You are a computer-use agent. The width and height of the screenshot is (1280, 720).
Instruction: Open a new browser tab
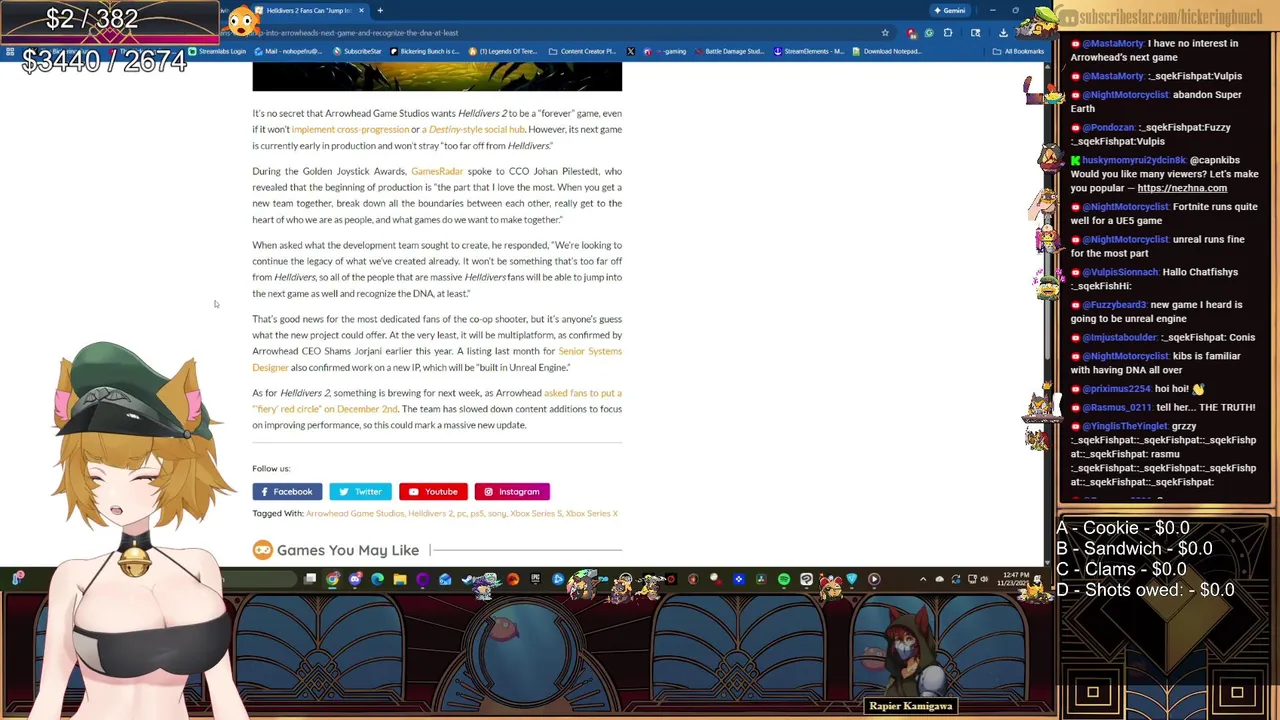[380, 10]
